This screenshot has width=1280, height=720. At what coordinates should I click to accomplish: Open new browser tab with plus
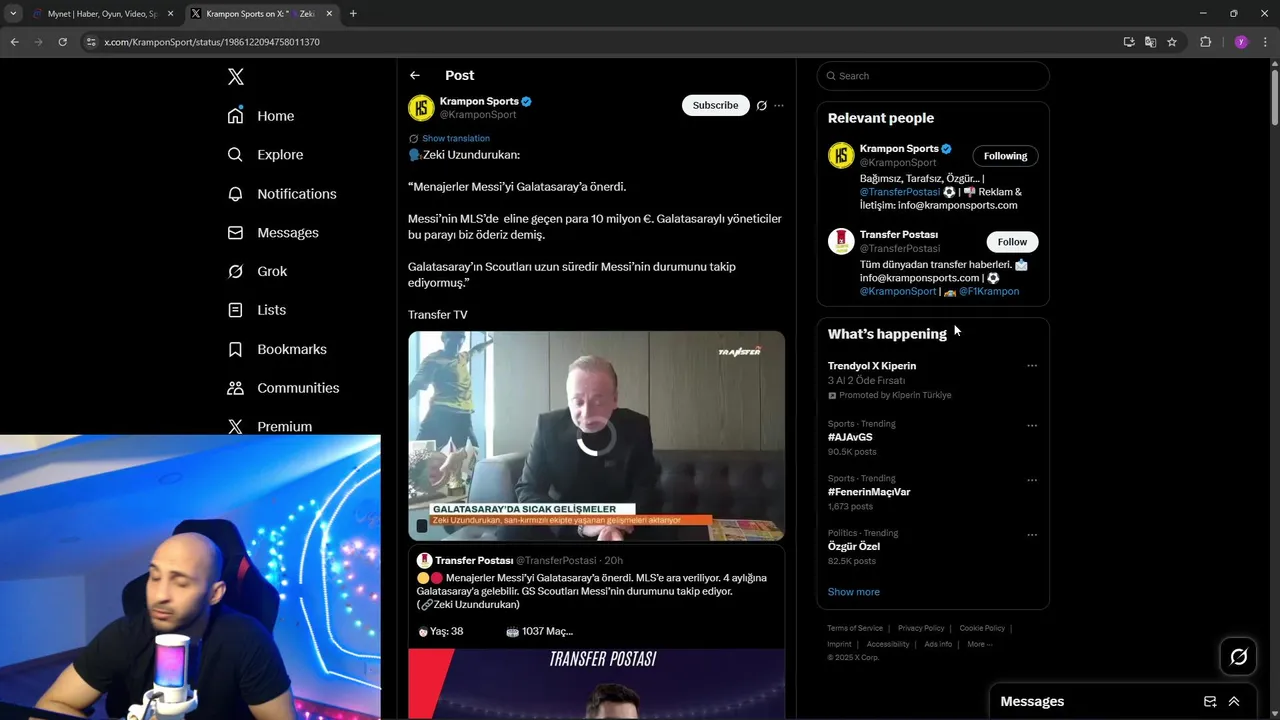click(353, 14)
